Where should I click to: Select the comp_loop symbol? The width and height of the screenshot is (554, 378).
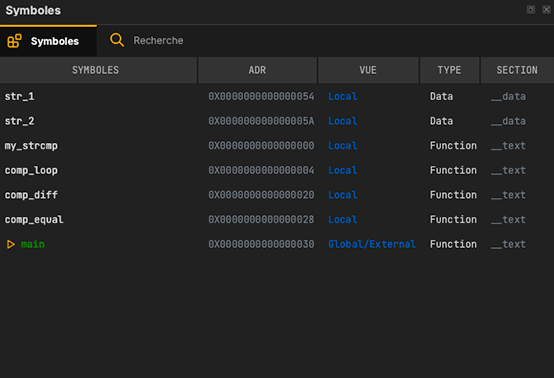tap(31, 171)
